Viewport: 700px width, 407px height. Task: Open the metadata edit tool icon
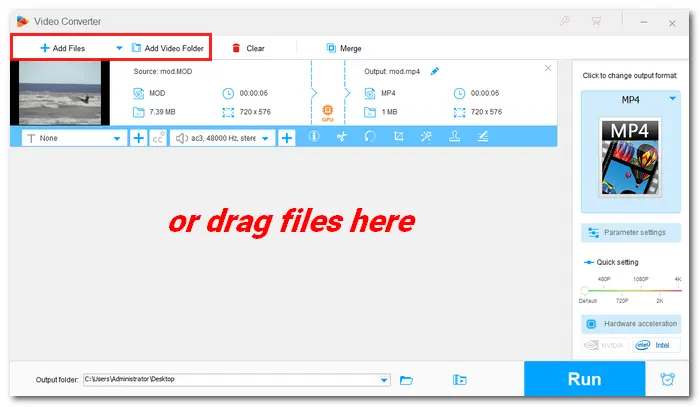pos(483,136)
